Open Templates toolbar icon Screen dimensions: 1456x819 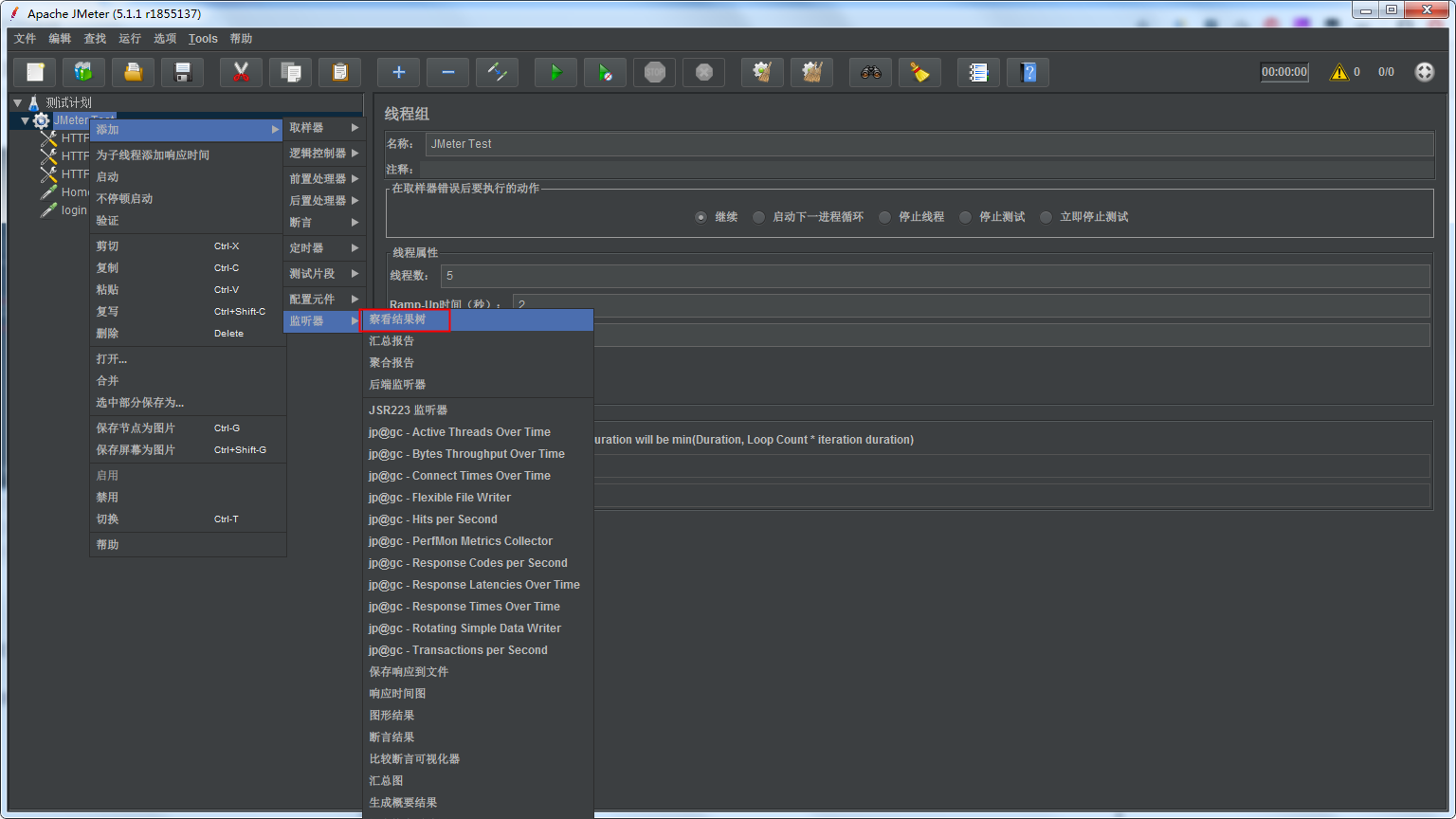click(84, 72)
